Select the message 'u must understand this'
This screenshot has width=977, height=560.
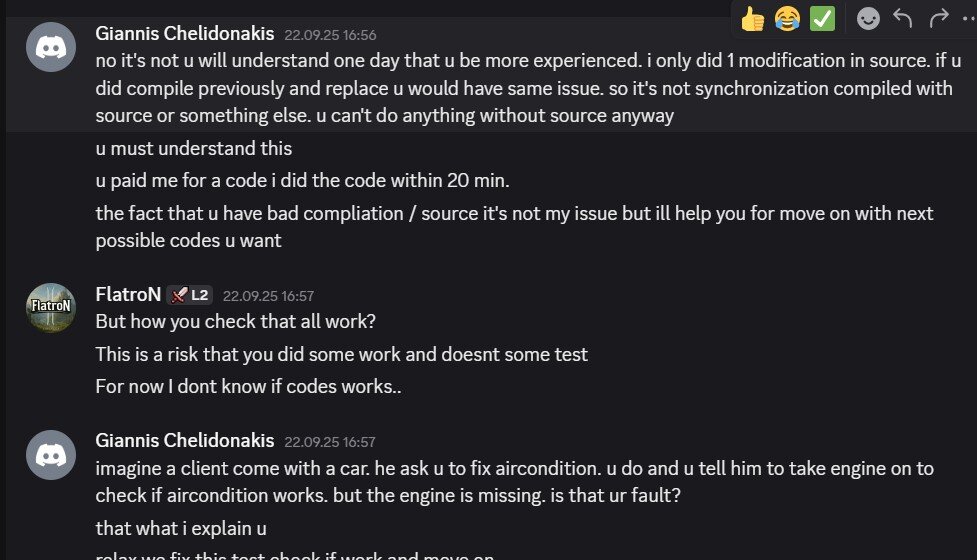[194, 148]
